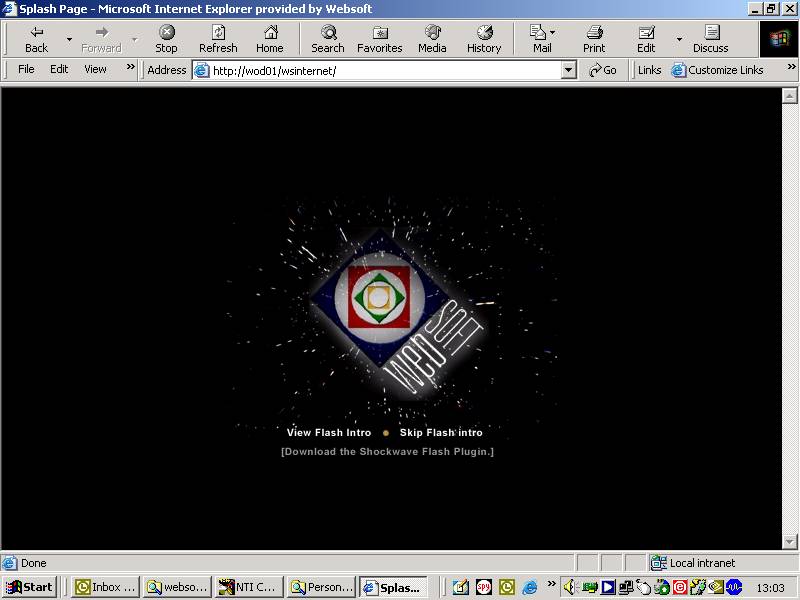Launch the notepad quick launch icon
This screenshot has width=800, height=600.
click(460, 587)
